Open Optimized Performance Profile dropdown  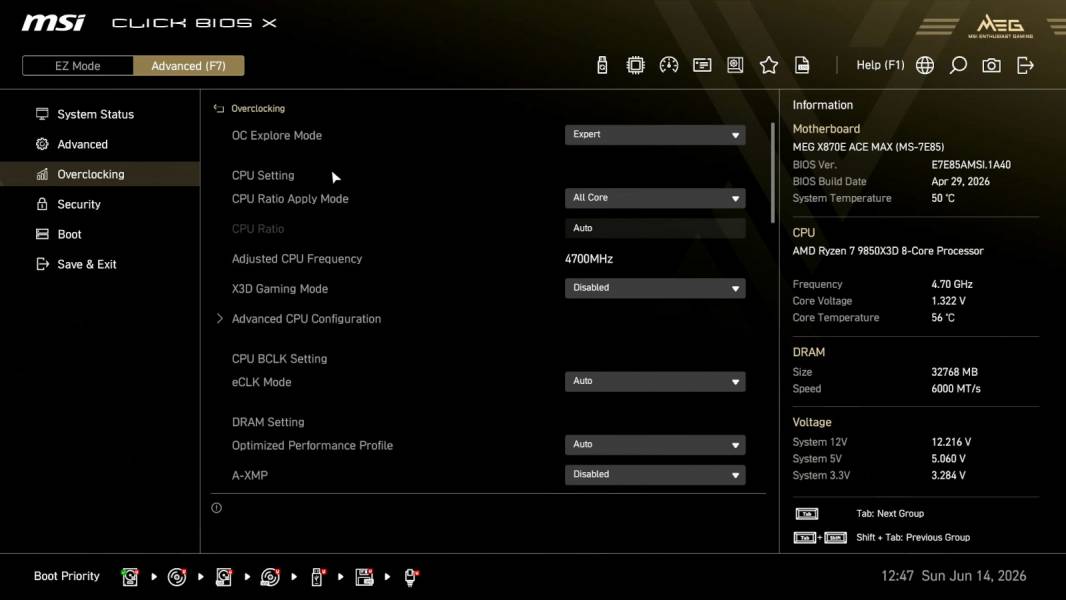[x=655, y=444]
